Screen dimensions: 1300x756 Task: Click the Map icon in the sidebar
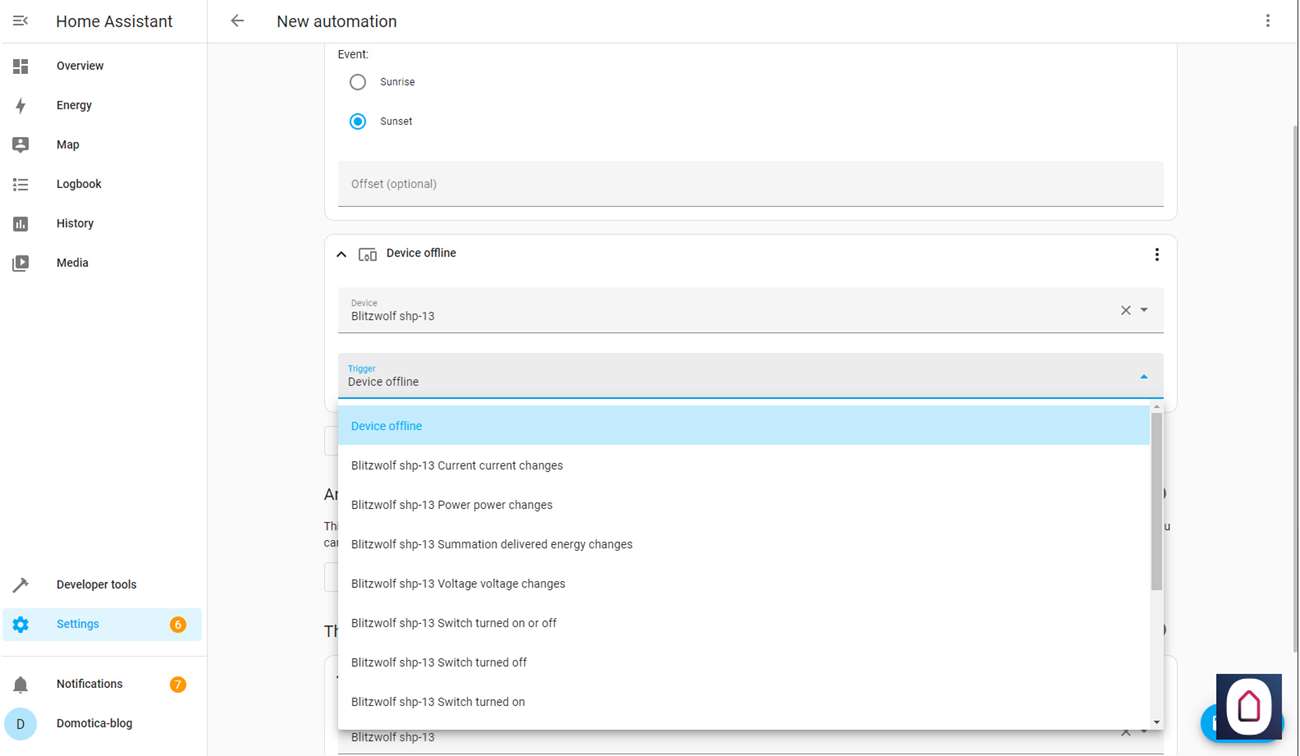(20, 145)
